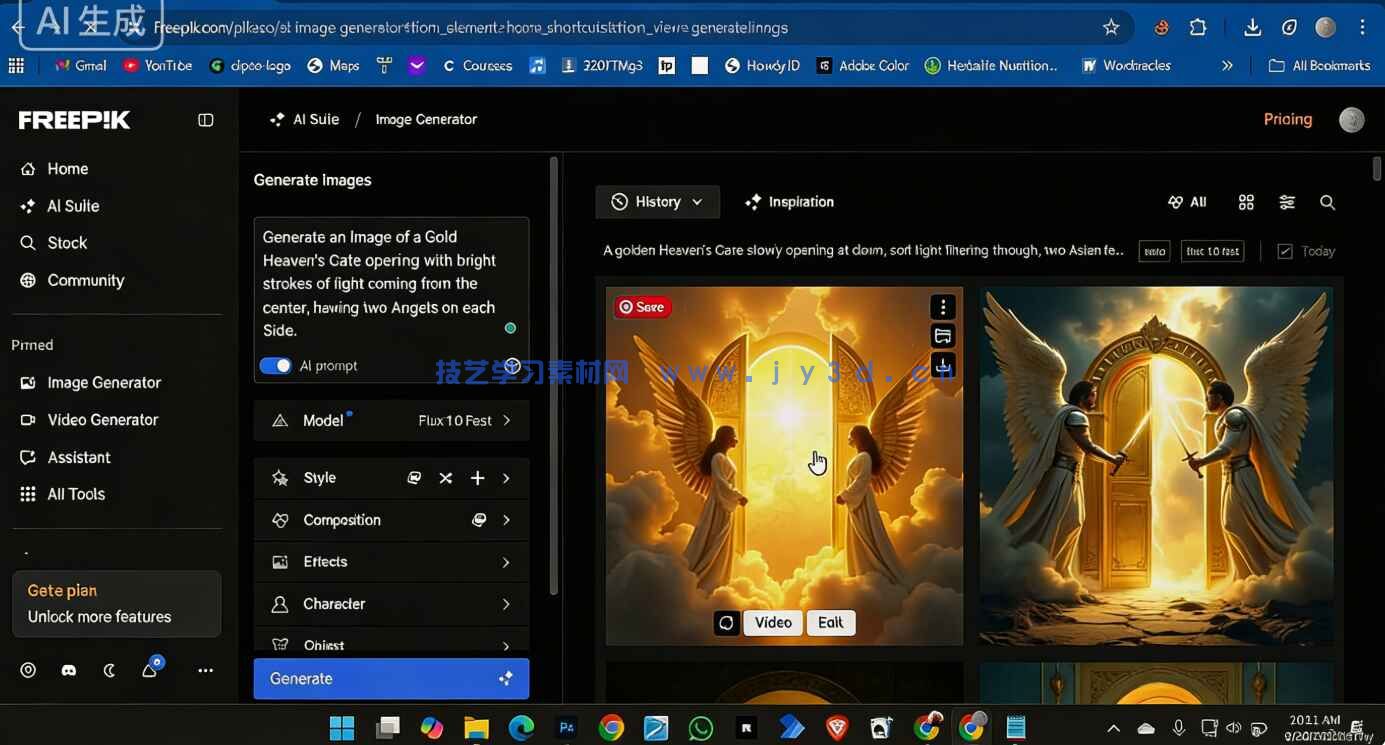Image resolution: width=1385 pixels, height=745 pixels.
Task: Open the Inspiration tab
Action: [789, 201]
